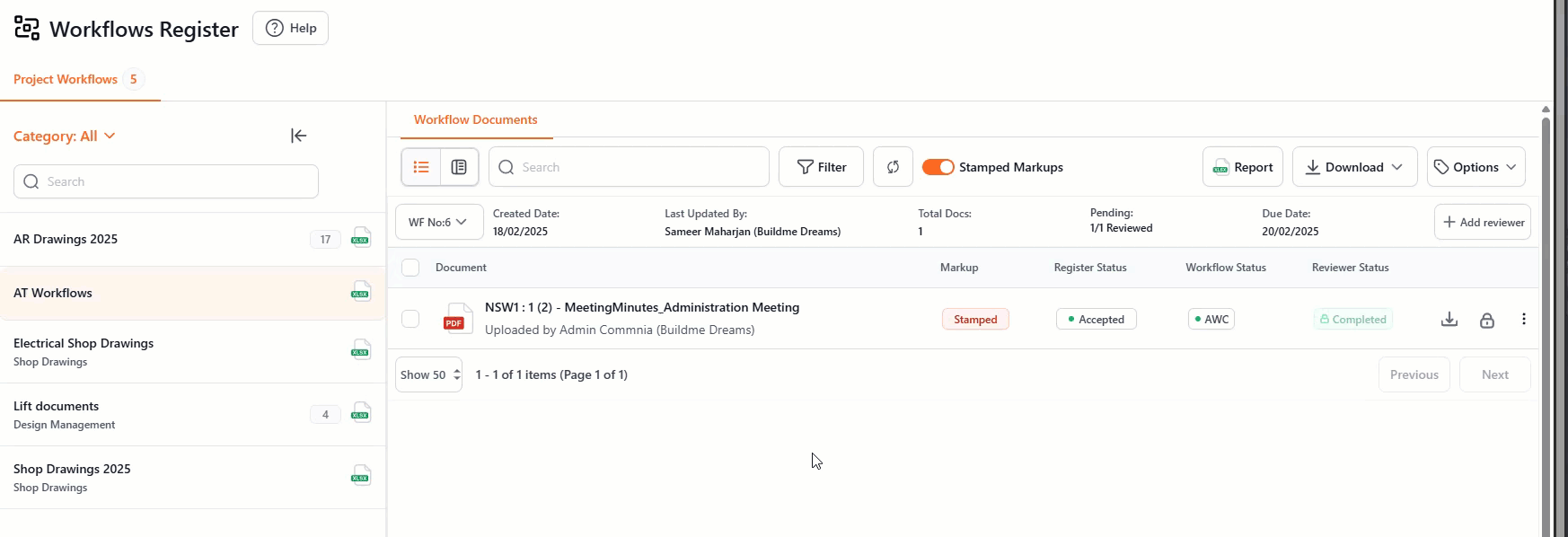Download the MeetingMinutes document row
The height and width of the screenshot is (537, 1568).
[1449, 320]
